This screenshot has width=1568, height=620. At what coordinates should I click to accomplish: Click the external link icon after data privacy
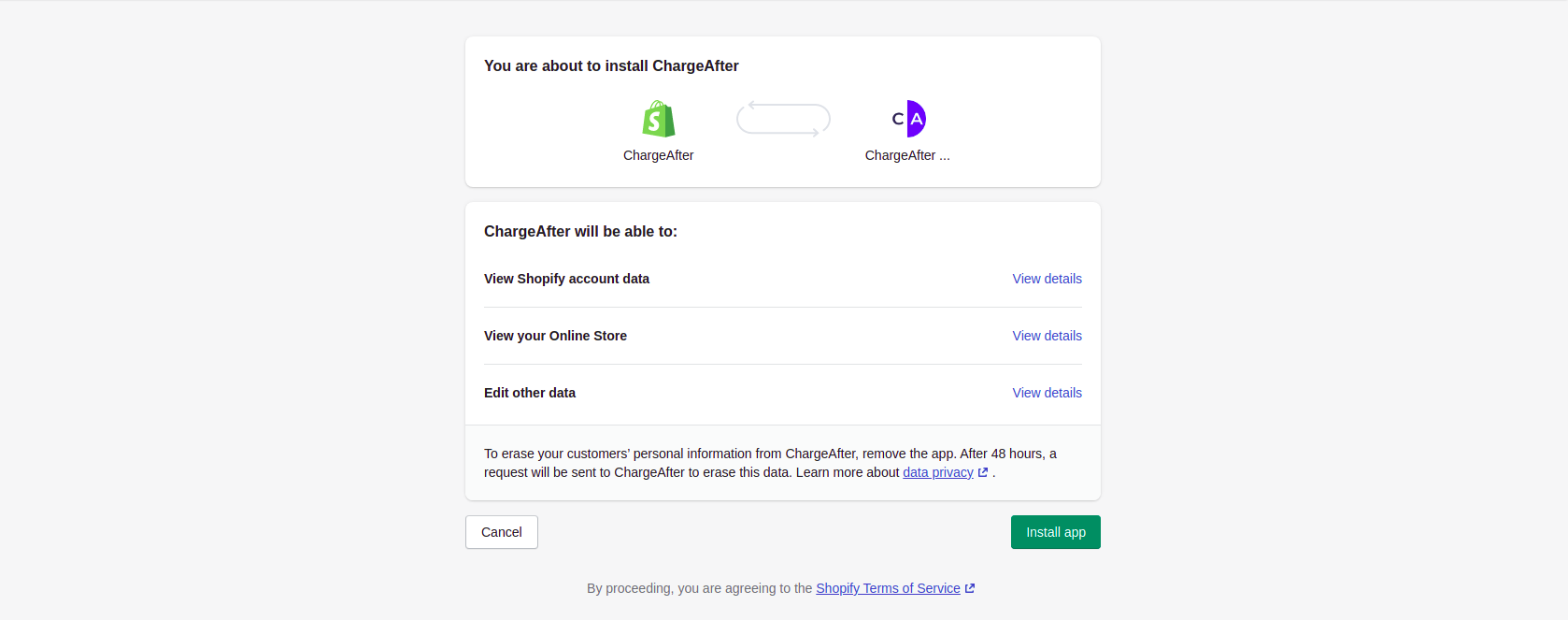[983, 473]
